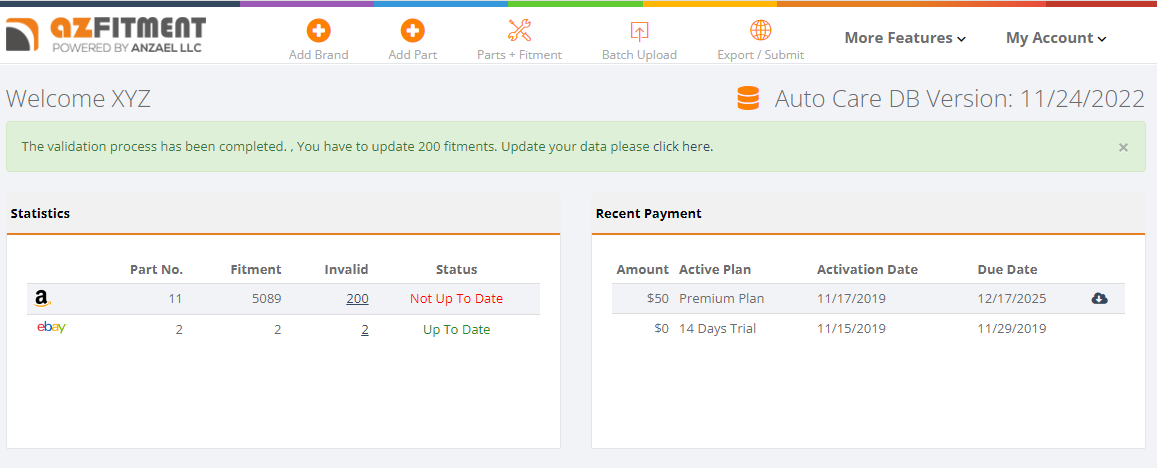Click the Add Part plus icon
The height and width of the screenshot is (468, 1157).
[412, 31]
